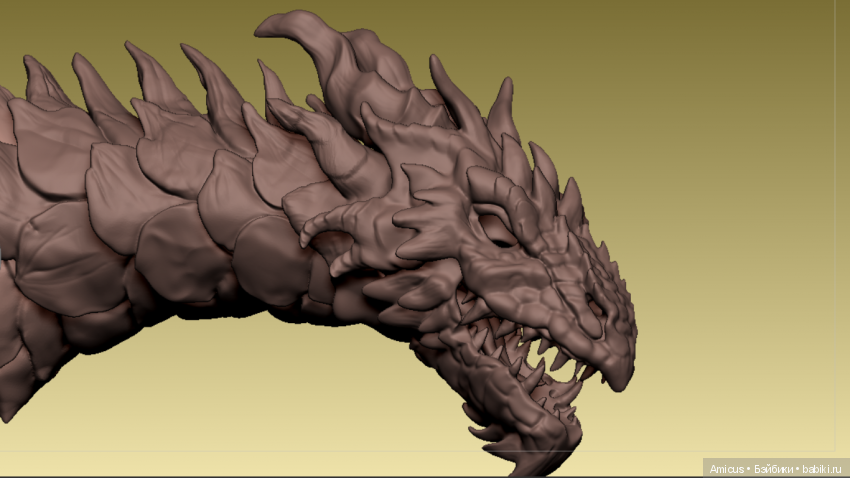The height and width of the screenshot is (478, 850).
Task: Click the Бэйбики label in the watermark
Action: [771, 468]
